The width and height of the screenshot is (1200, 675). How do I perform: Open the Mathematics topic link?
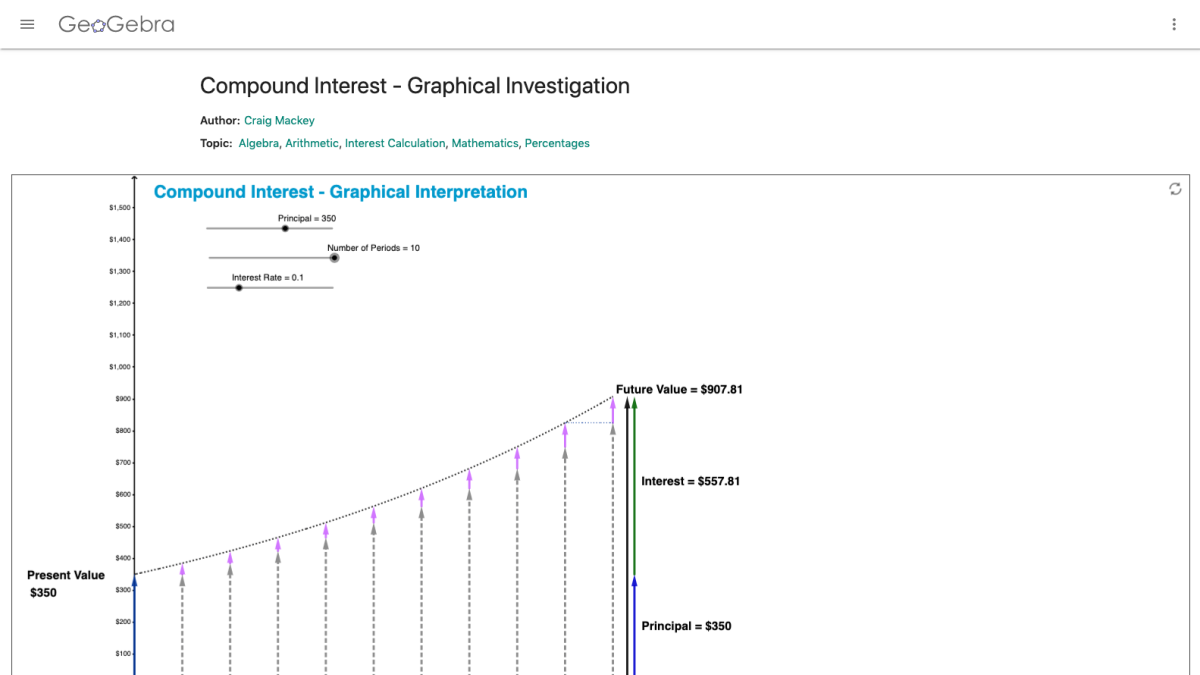[x=485, y=143]
